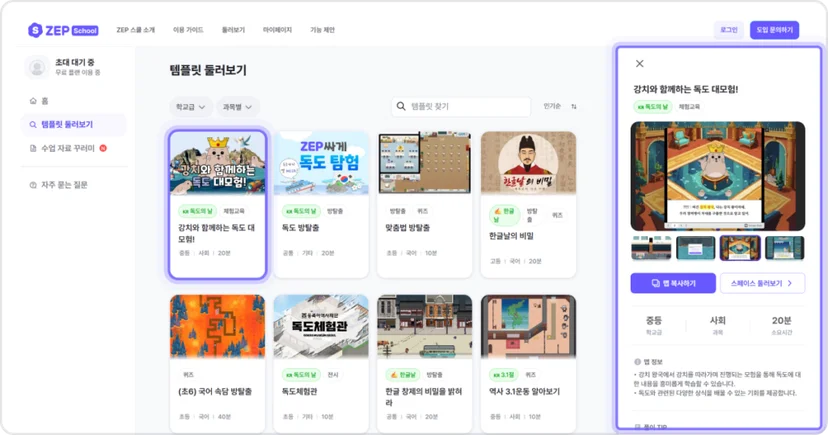
Task: Click the 템플릿 둘러보기 page heading
Action: [208, 70]
